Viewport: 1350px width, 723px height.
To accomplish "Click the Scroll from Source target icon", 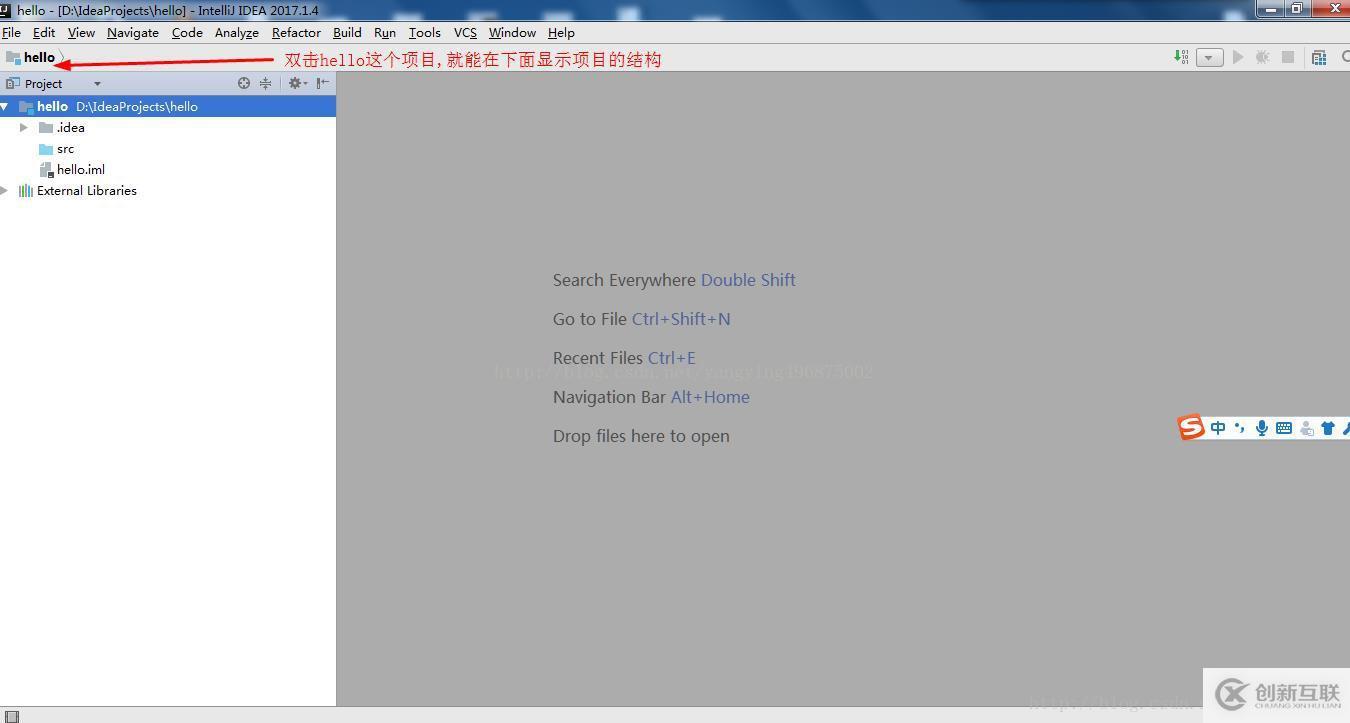I will 243,83.
